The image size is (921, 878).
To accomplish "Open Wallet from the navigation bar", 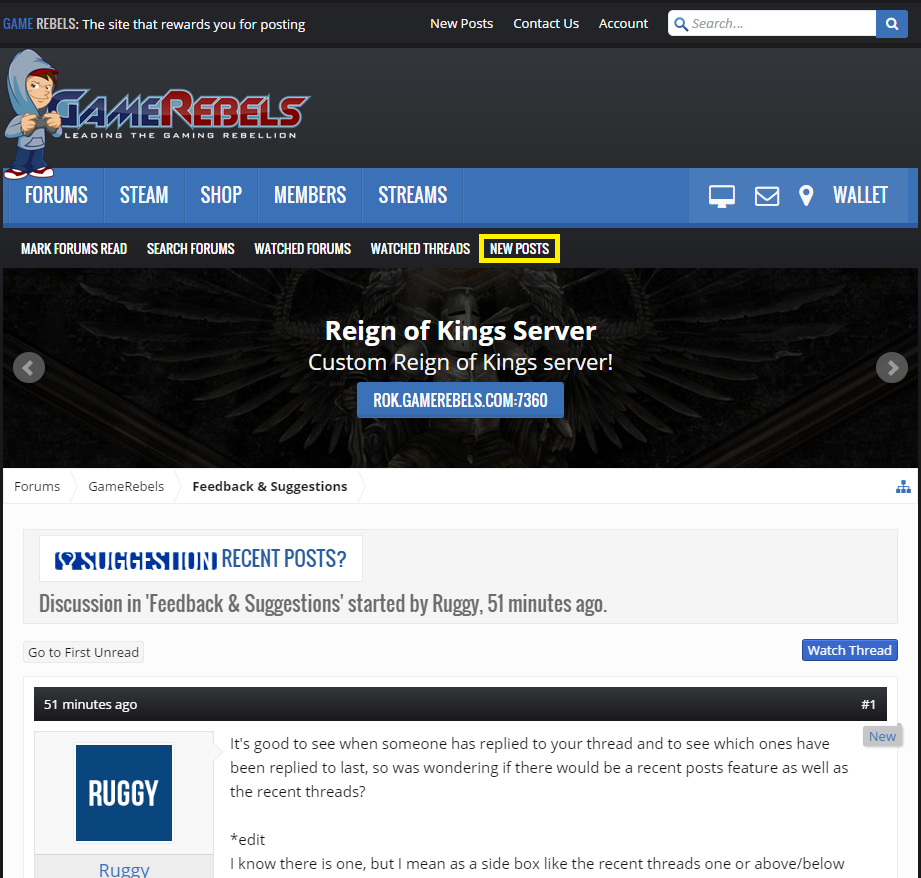I will pyautogui.click(x=860, y=195).
